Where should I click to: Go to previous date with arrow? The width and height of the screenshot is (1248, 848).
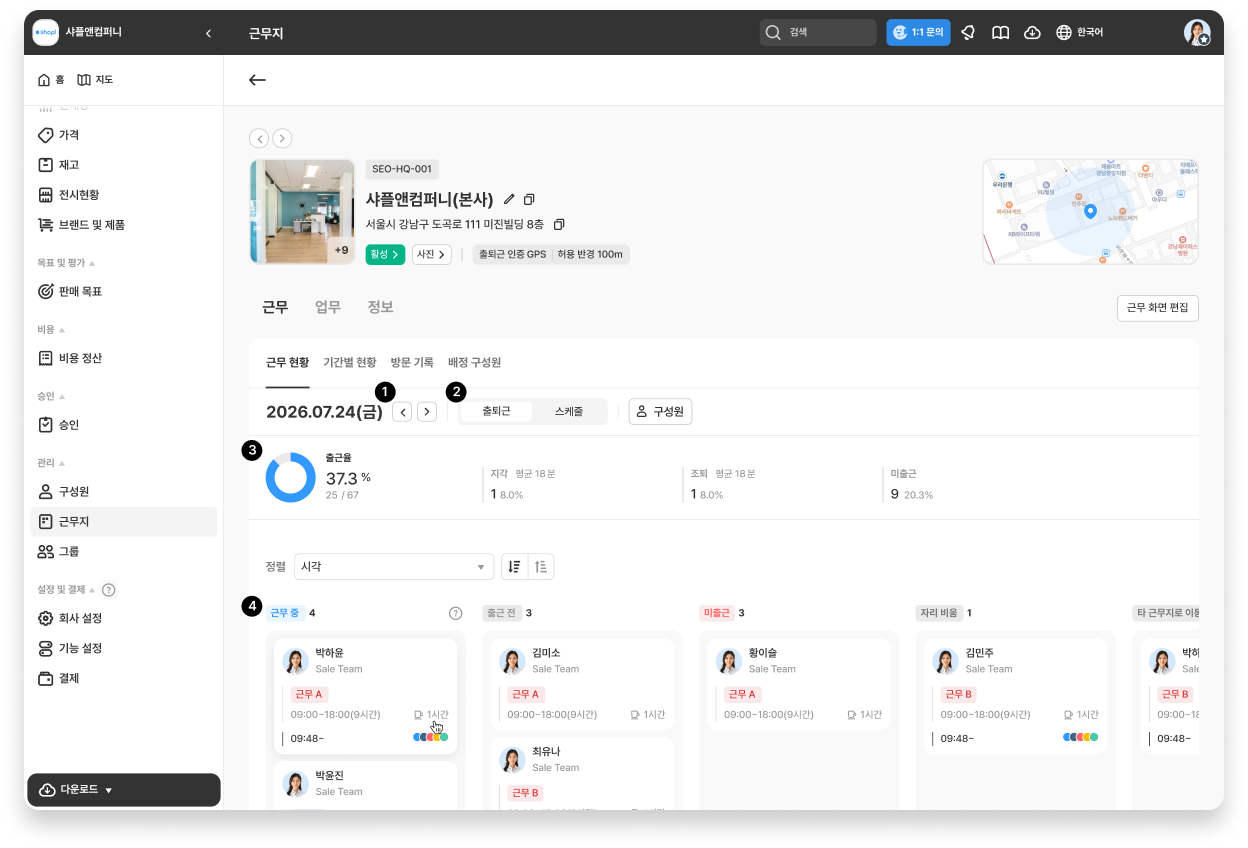point(402,412)
